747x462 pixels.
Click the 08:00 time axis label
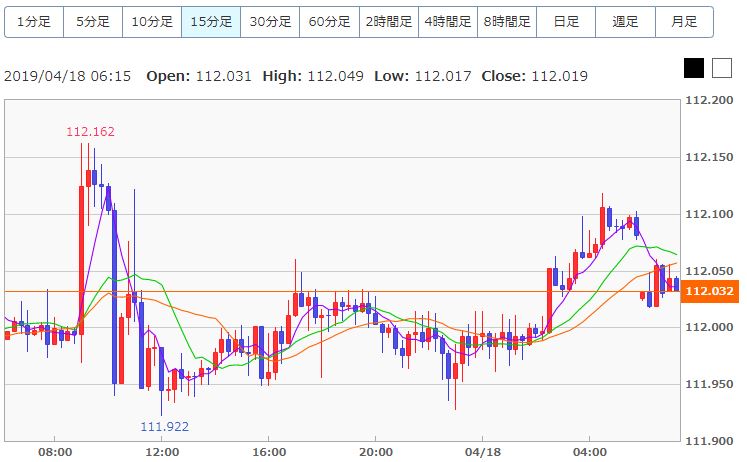[x=55, y=452]
